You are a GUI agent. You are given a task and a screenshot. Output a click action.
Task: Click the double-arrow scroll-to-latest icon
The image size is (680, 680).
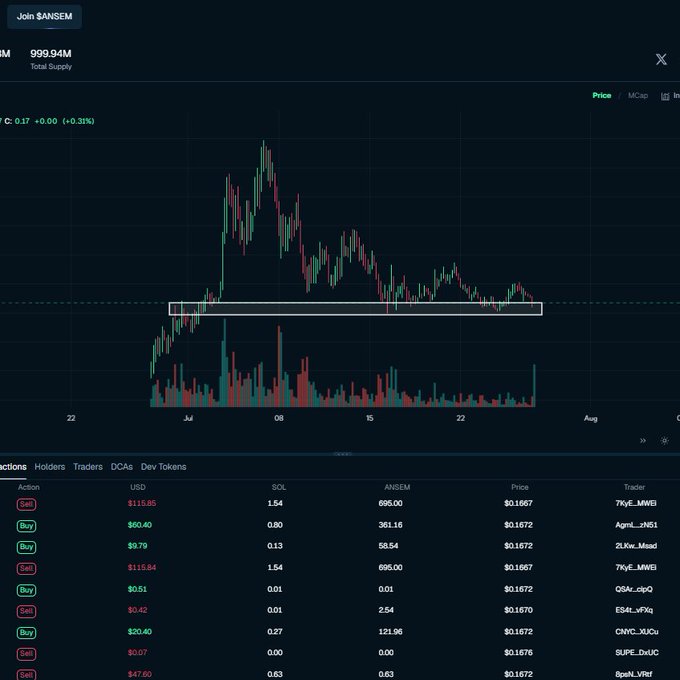(643, 441)
